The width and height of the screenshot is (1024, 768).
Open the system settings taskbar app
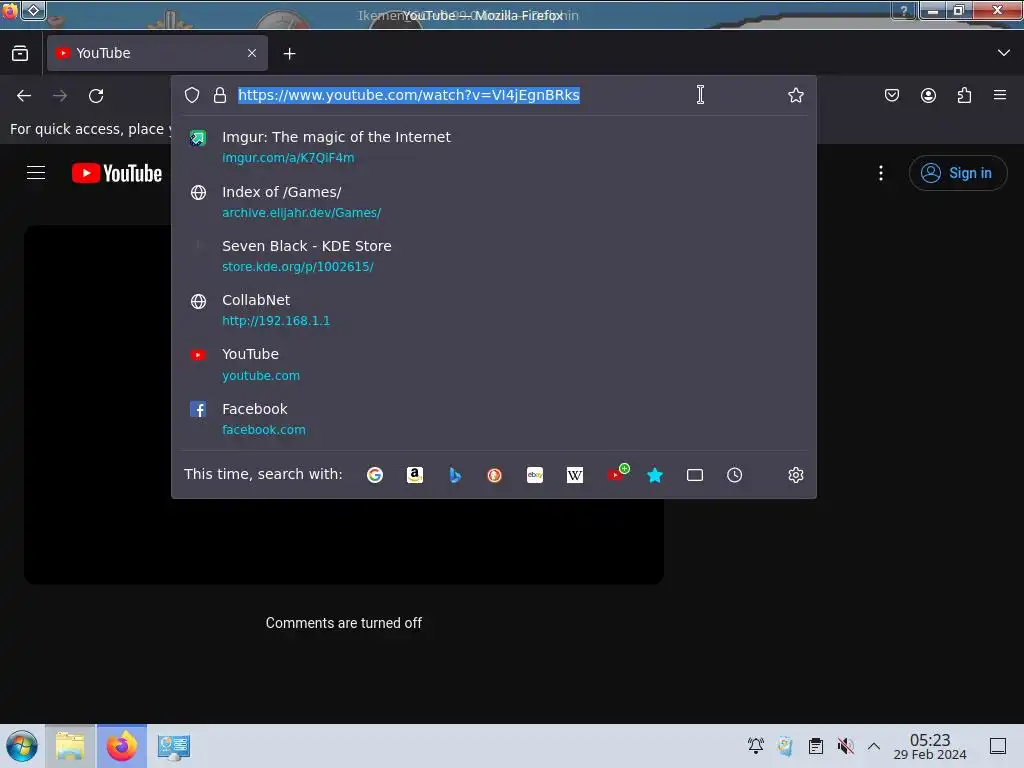pos(173,746)
